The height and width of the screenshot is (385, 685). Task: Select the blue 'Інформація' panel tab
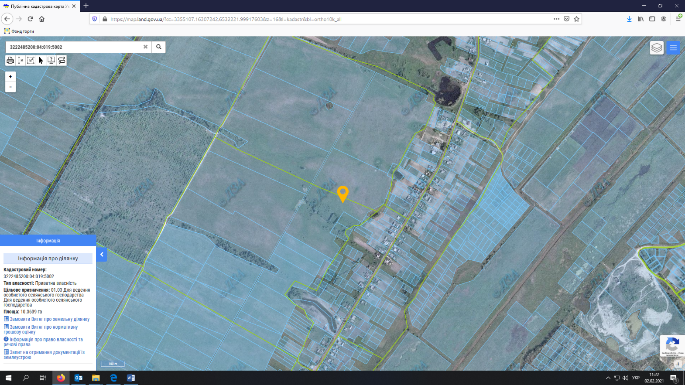48,240
